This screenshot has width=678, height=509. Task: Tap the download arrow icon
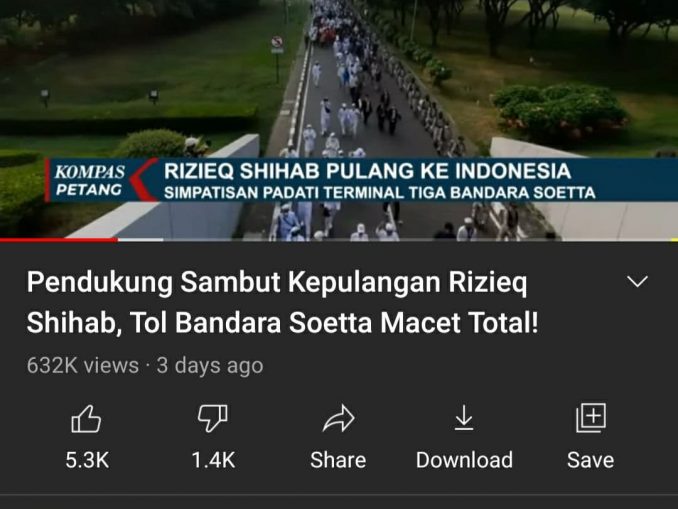click(x=464, y=418)
